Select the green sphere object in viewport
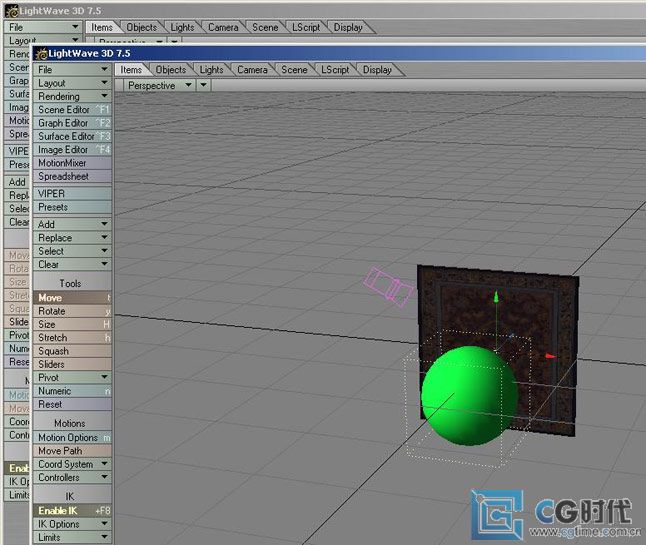 [x=469, y=395]
